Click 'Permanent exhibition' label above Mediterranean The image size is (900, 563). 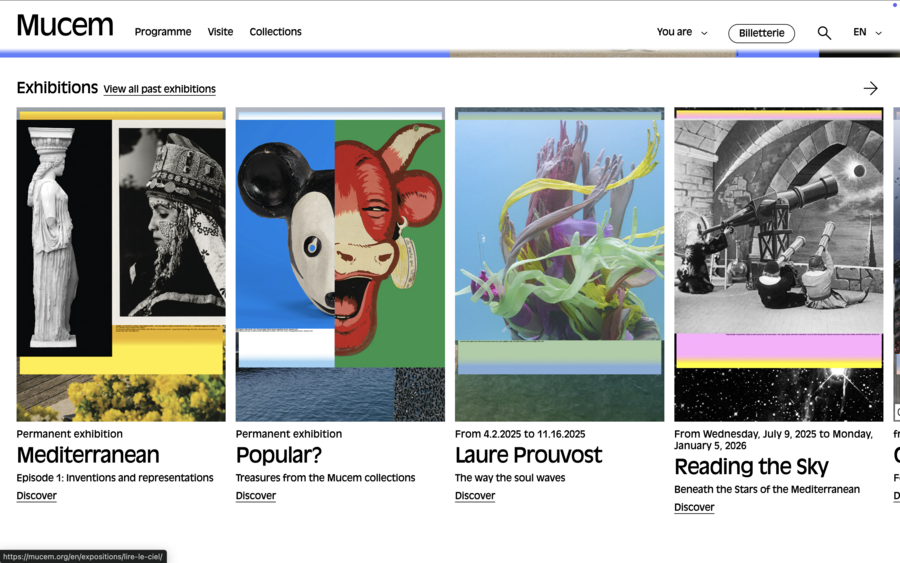click(69, 434)
